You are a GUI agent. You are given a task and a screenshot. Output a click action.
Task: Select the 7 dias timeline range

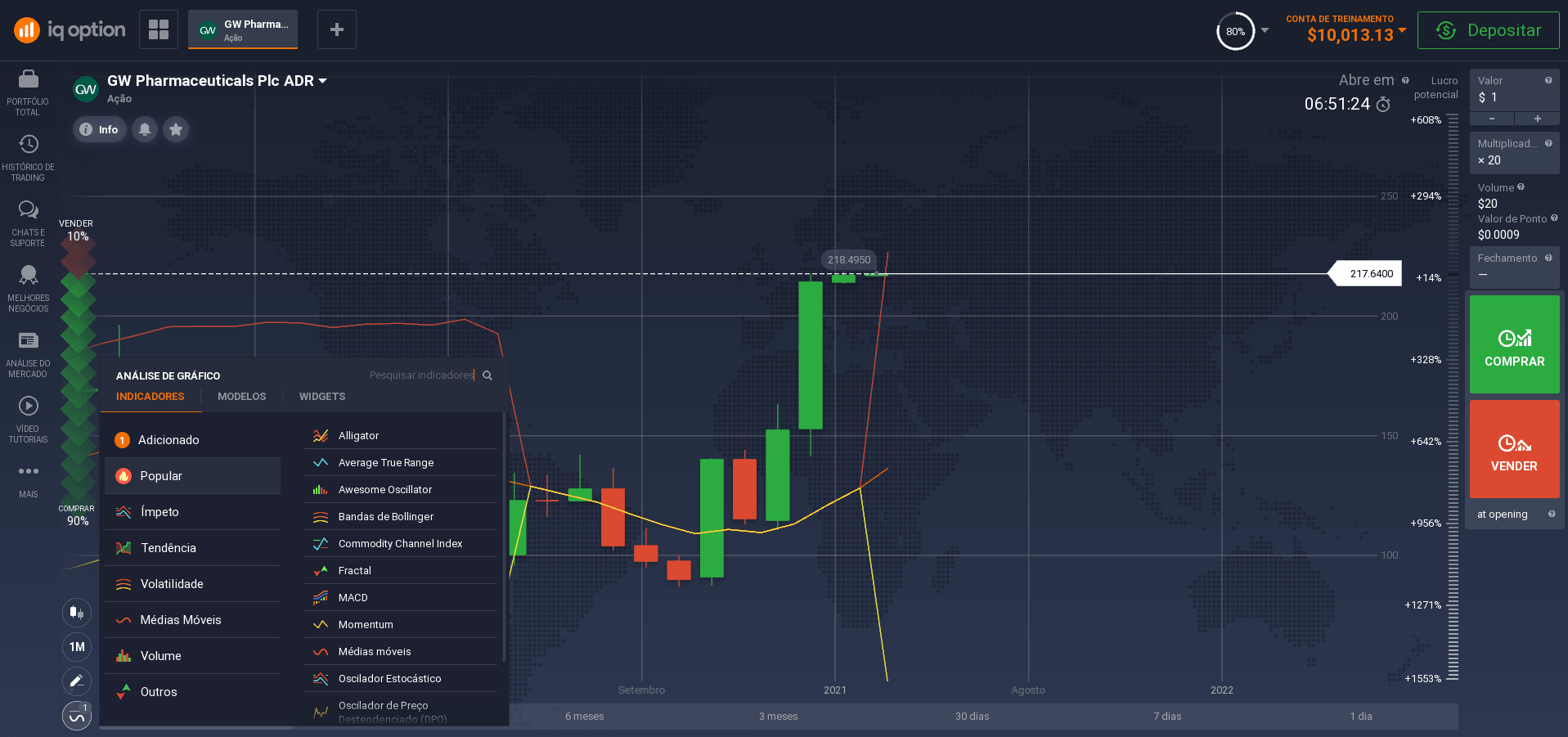(1167, 717)
